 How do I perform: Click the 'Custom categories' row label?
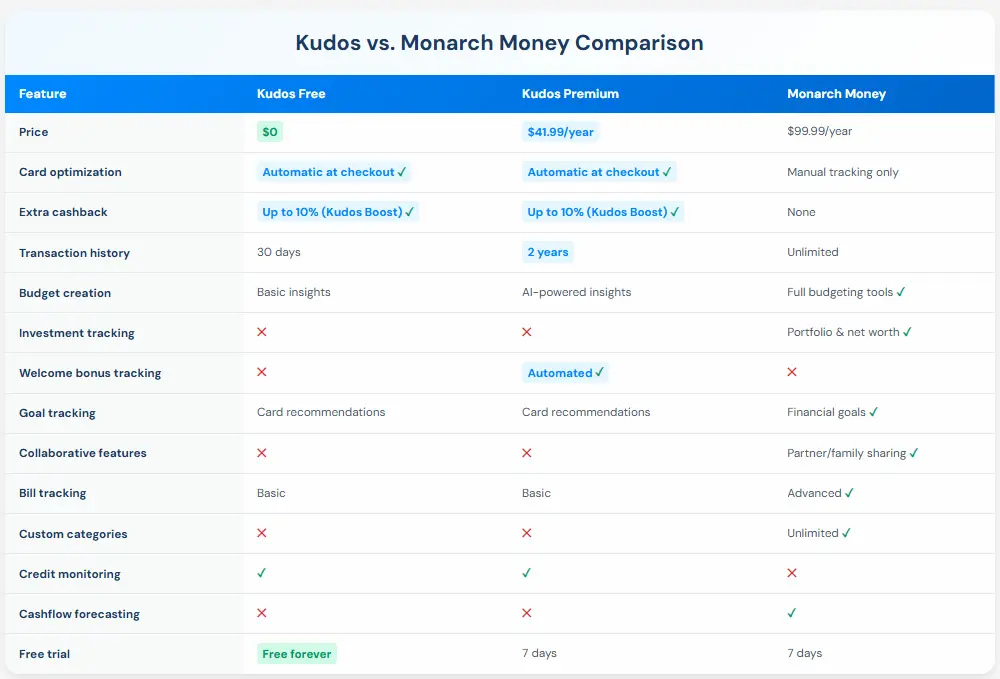pyautogui.click(x=73, y=534)
